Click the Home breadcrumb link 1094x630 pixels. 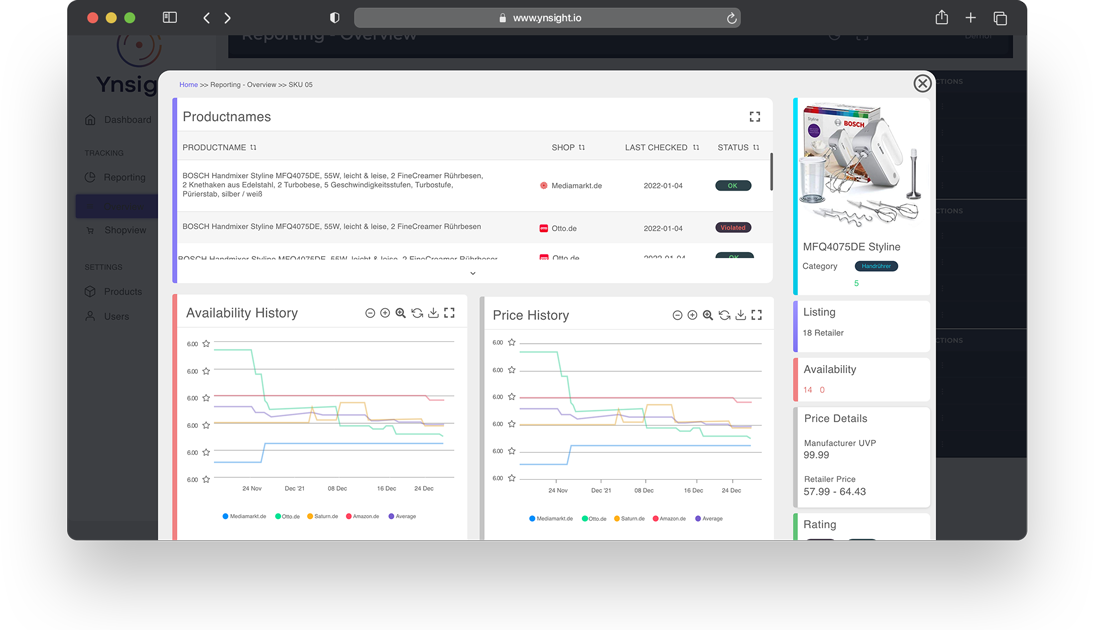(x=188, y=85)
